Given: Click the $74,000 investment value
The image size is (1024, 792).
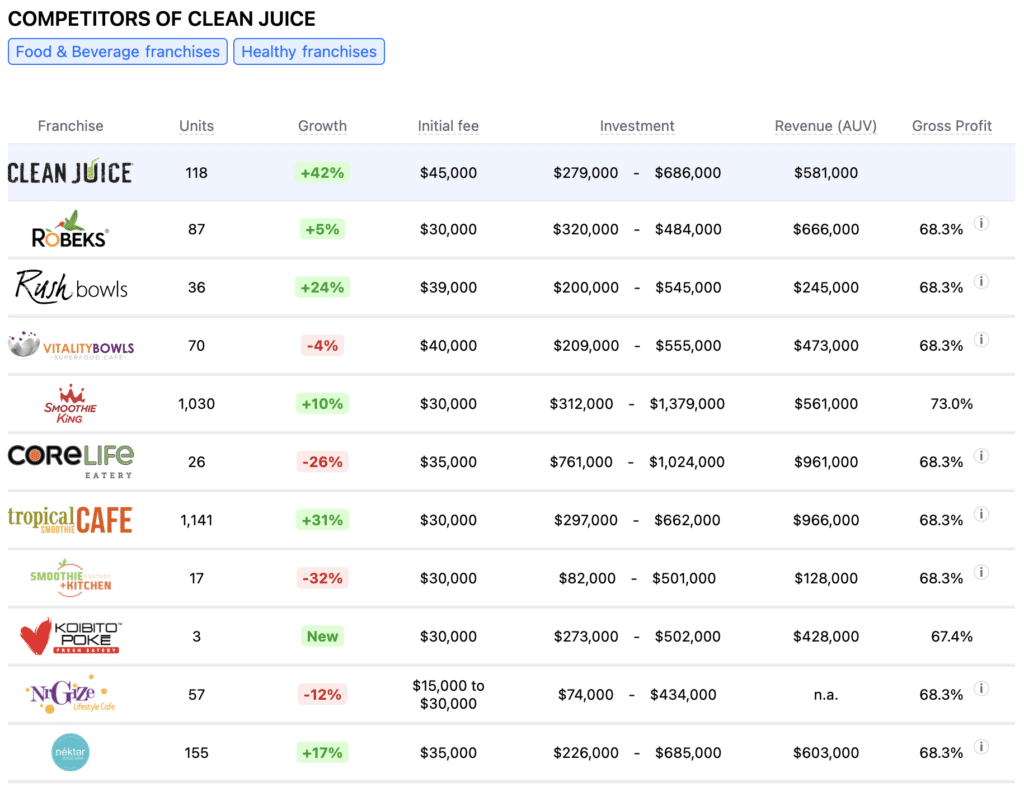Looking at the screenshot, I should click(585, 694).
